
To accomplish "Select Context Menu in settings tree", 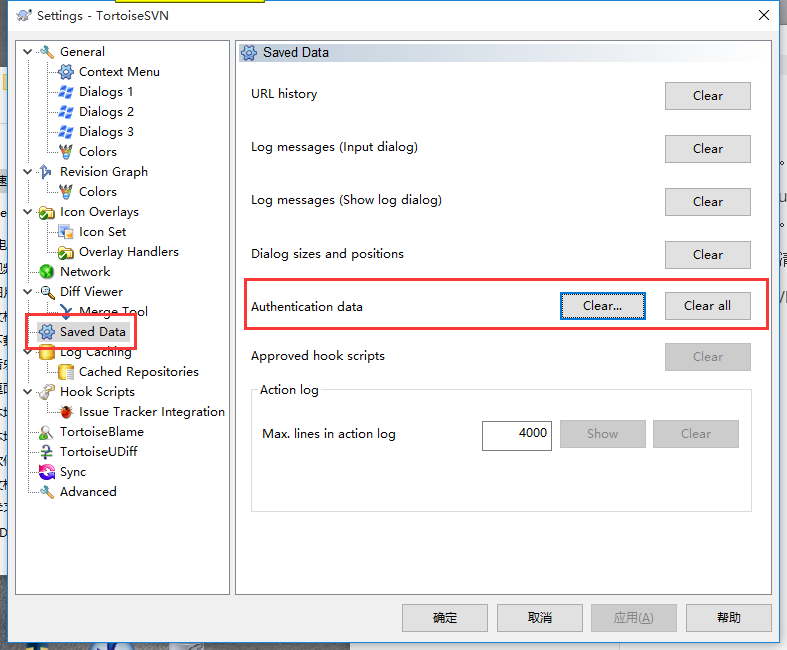I will [x=119, y=72].
